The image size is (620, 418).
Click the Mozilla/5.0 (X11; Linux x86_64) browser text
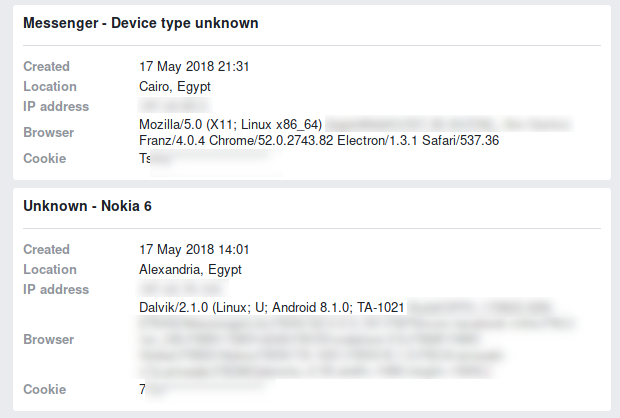[x=231, y=125]
